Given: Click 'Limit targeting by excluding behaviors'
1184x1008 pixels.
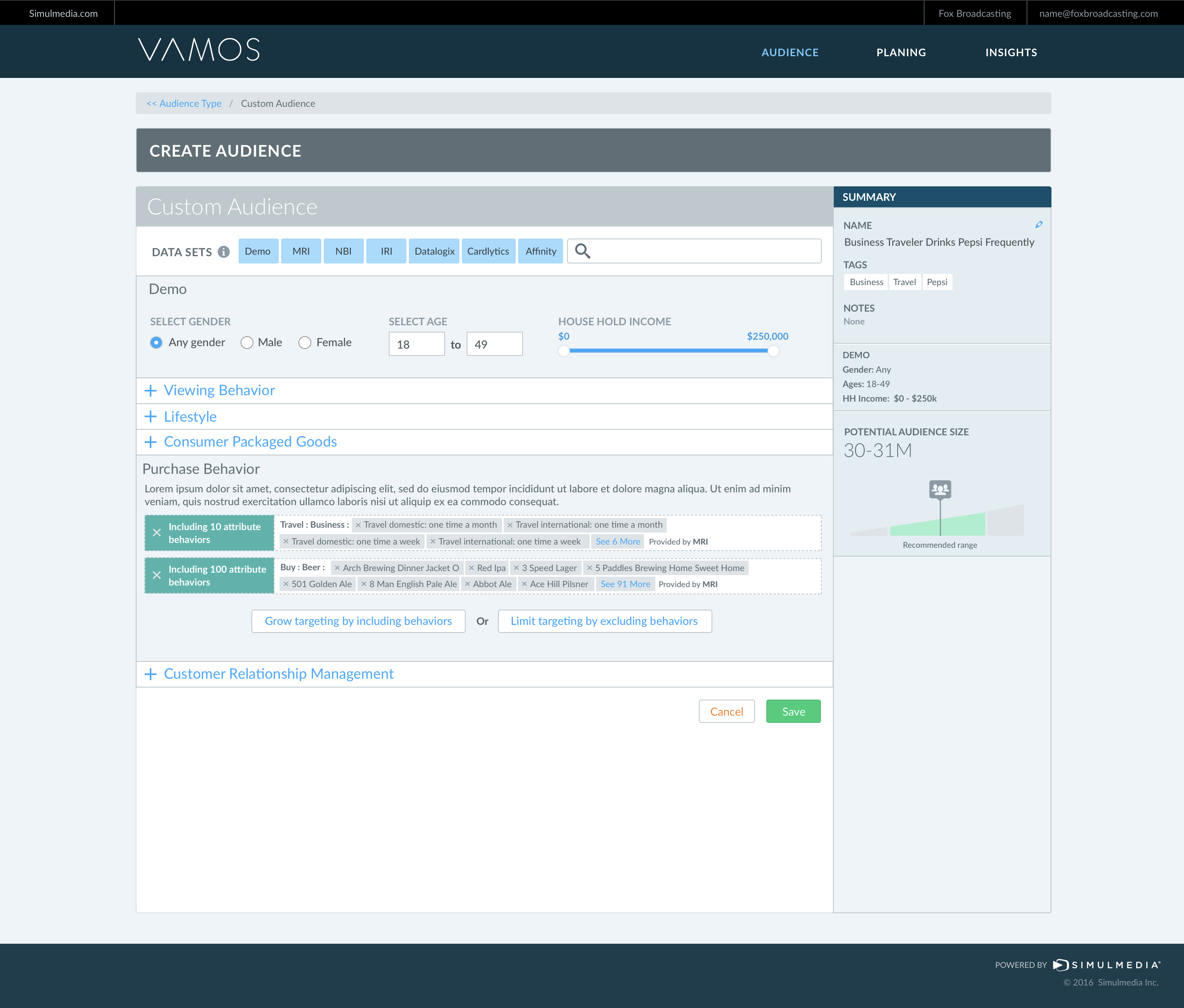Looking at the screenshot, I should [x=604, y=621].
